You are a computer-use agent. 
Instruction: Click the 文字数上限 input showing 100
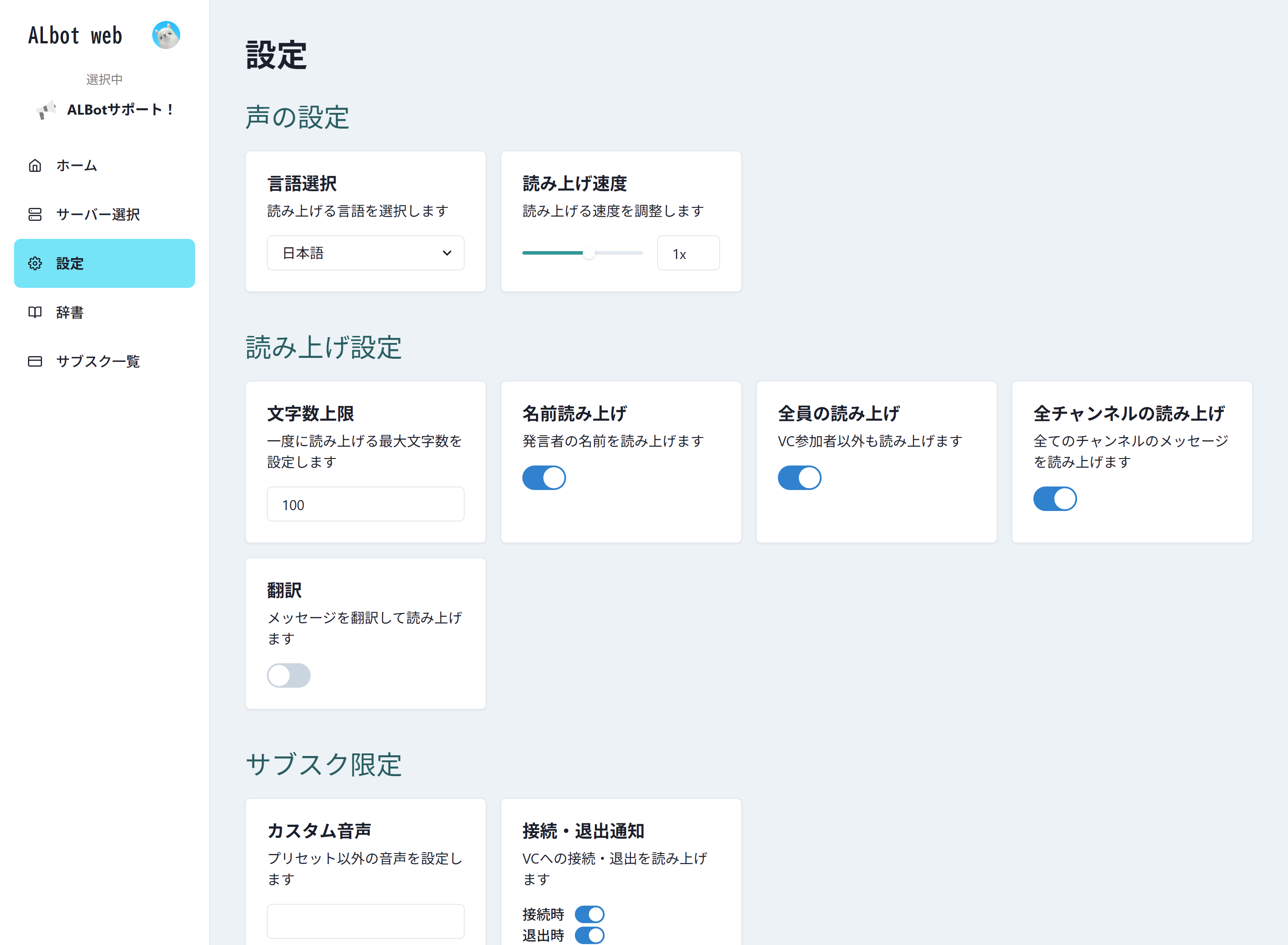click(365, 504)
